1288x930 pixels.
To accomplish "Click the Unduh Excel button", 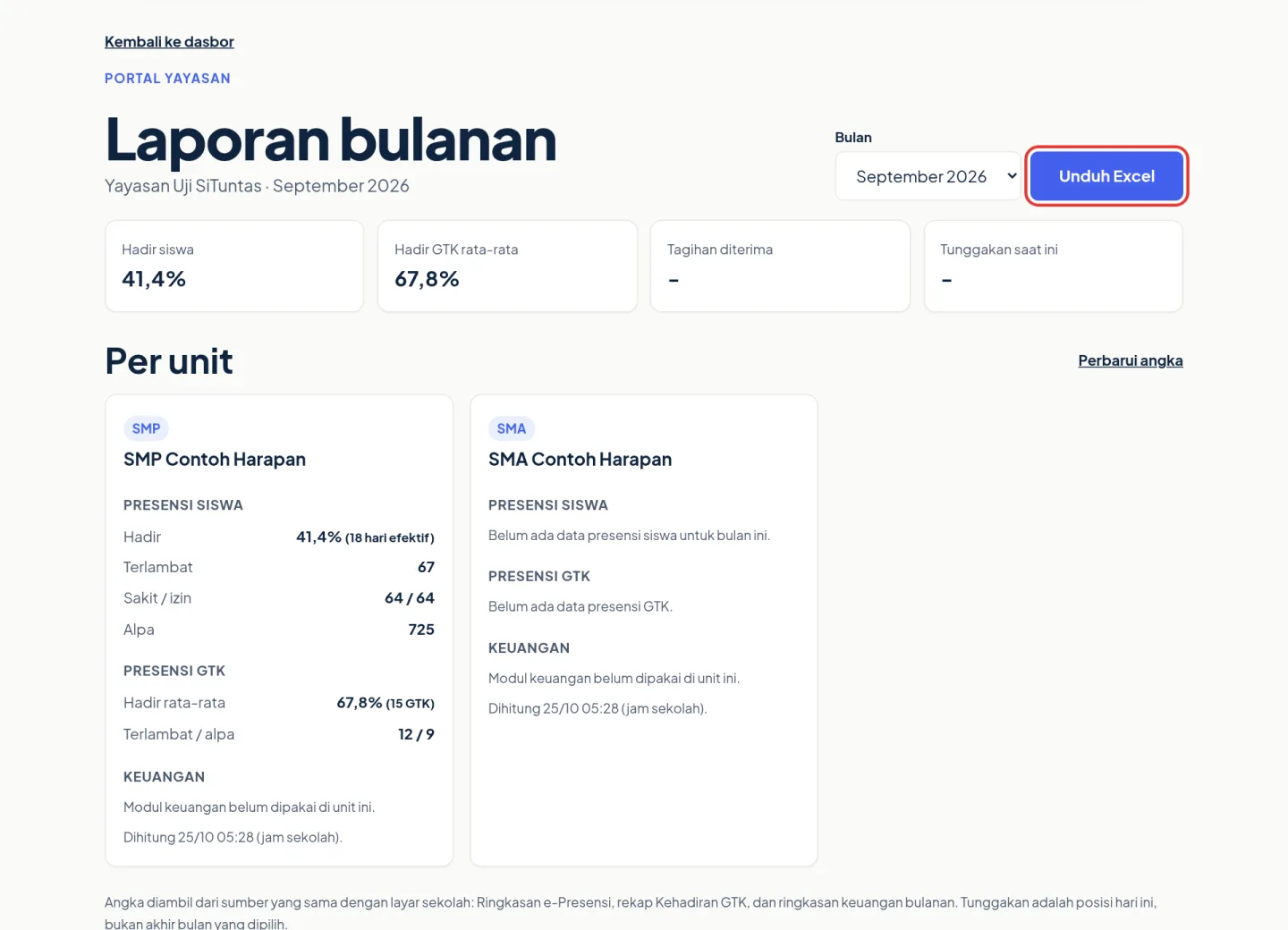I will pyautogui.click(x=1106, y=176).
